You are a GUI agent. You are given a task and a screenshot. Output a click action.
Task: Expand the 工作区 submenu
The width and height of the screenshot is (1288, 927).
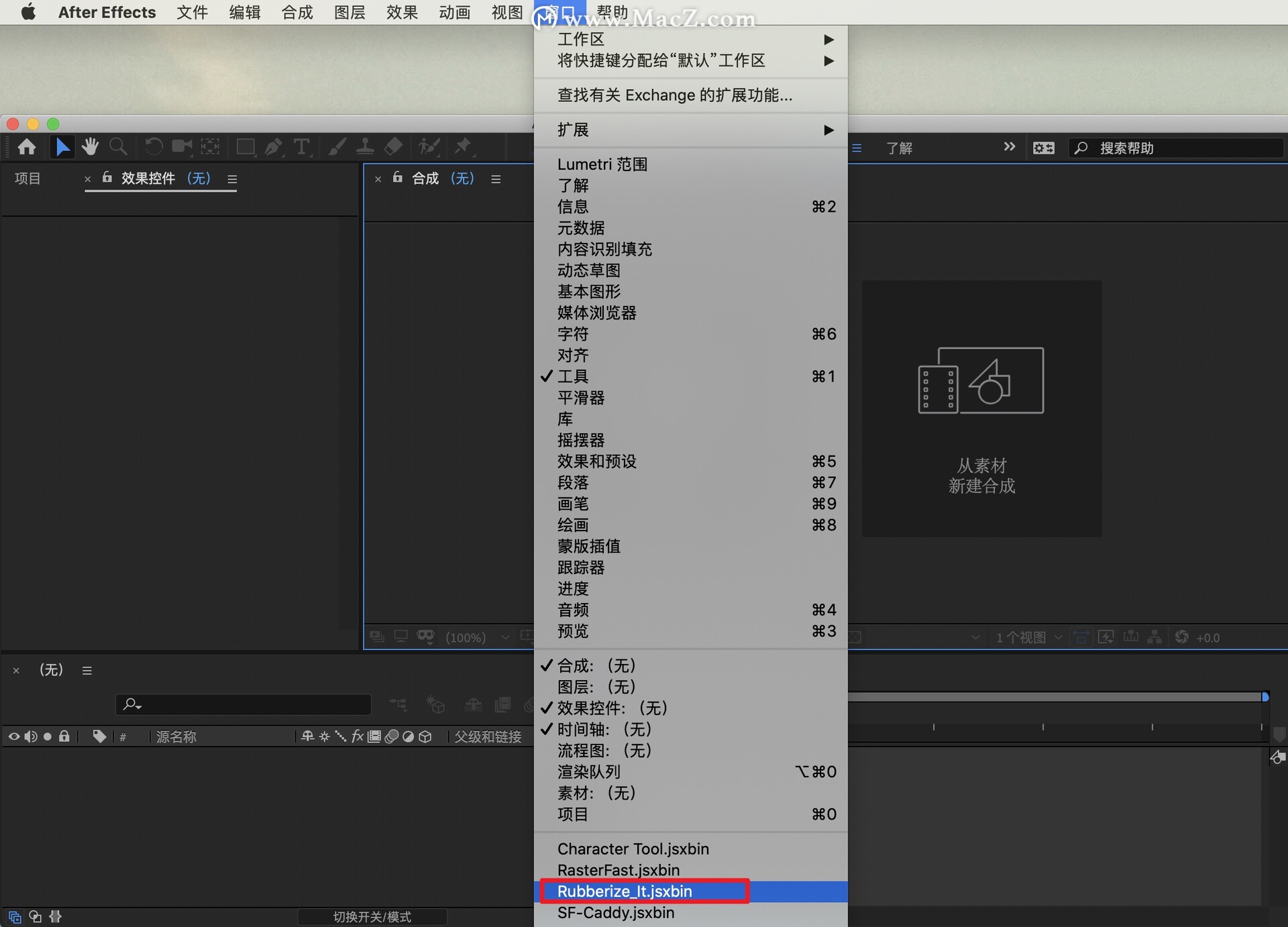click(x=691, y=39)
